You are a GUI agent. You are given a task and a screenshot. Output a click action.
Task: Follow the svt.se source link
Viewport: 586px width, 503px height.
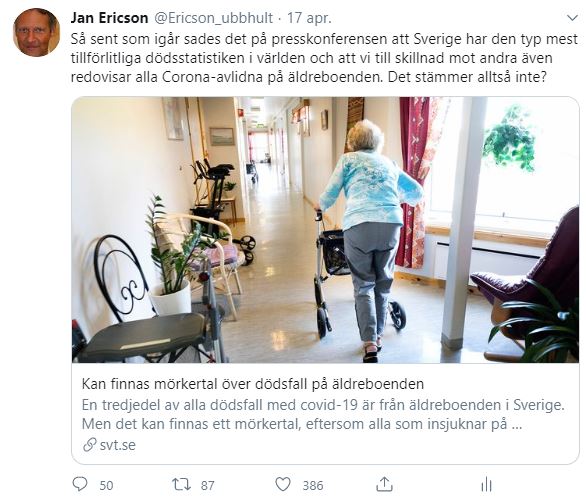click(117, 445)
